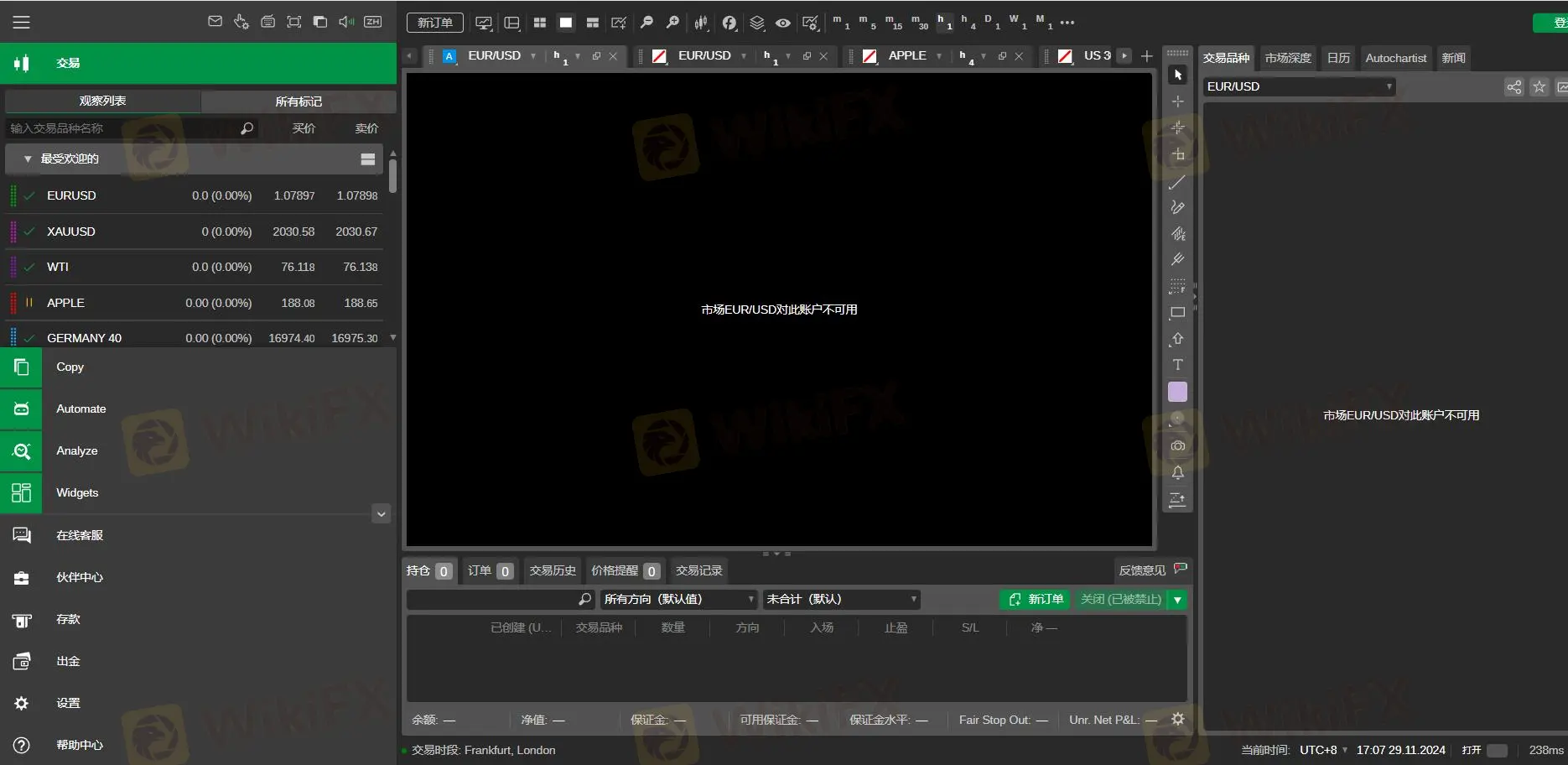Toggle the eye visibility icon in toolbar
The width and height of the screenshot is (1568, 765).
tap(782, 23)
